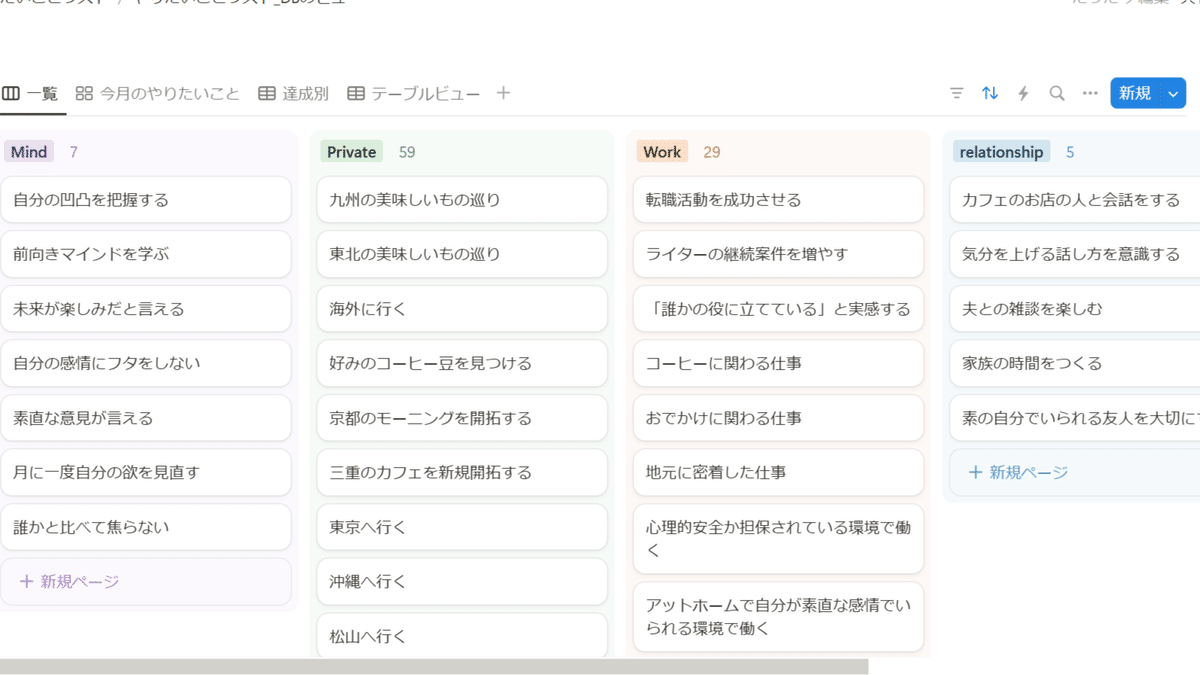Screen dimensions: 1200x675
Task: Expand the 新規 button dropdown arrow
Action: point(1174,93)
